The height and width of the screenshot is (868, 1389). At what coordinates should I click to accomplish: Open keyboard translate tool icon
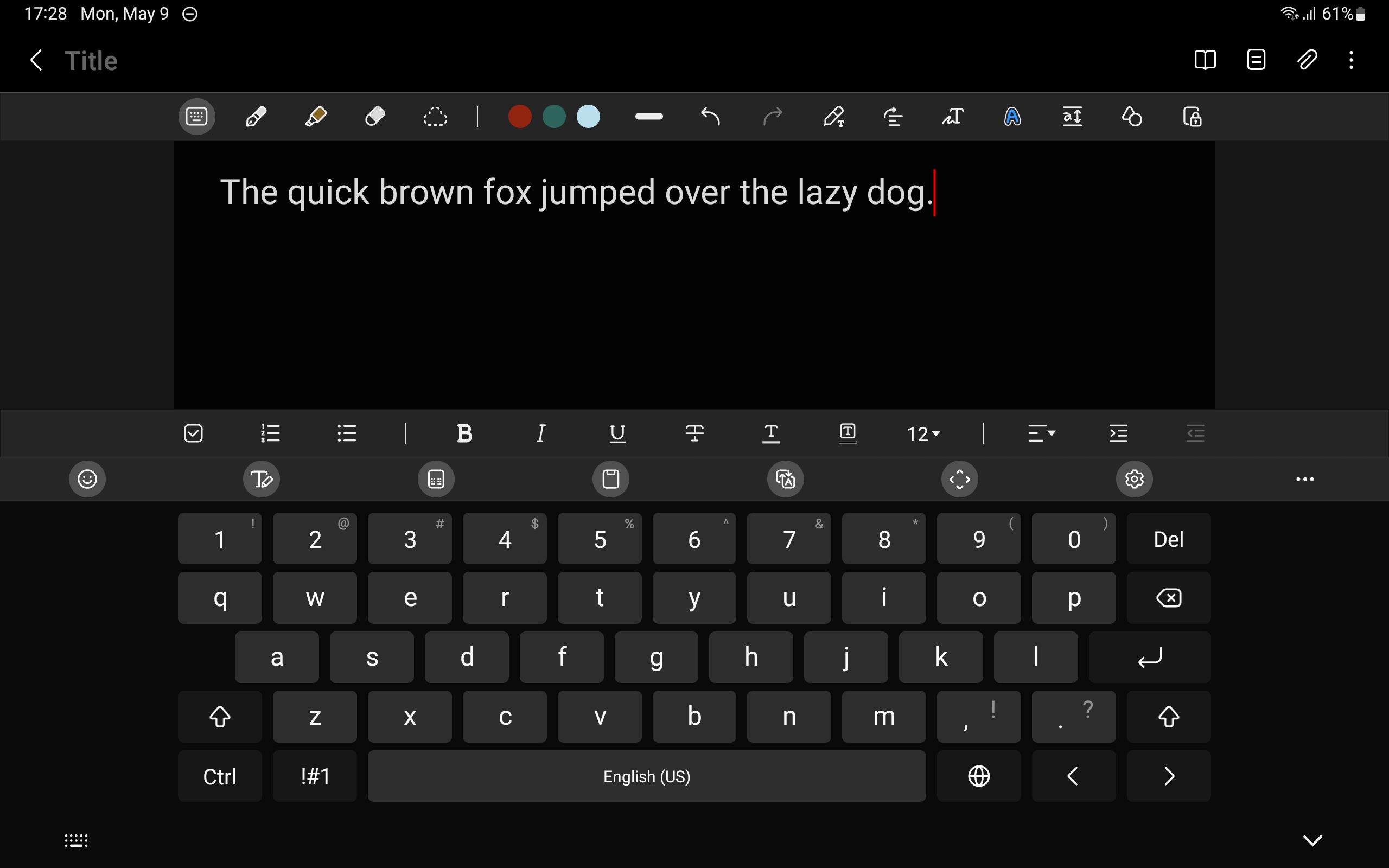[x=785, y=479]
